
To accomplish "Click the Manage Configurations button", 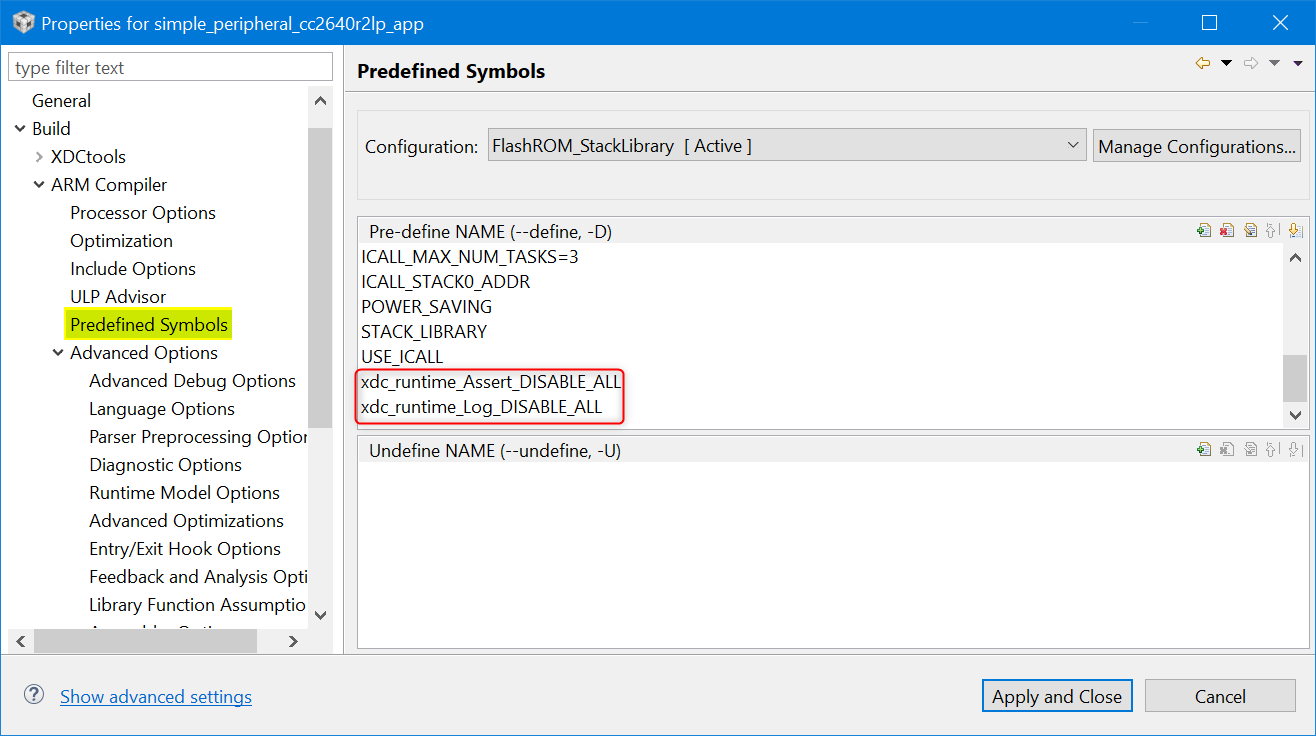I will [1197, 146].
